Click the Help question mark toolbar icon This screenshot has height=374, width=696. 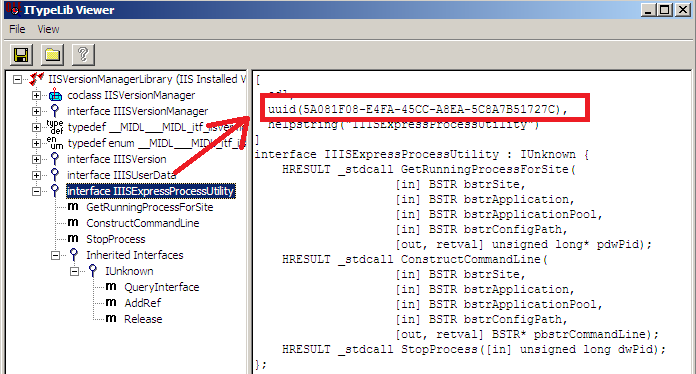click(x=83, y=55)
